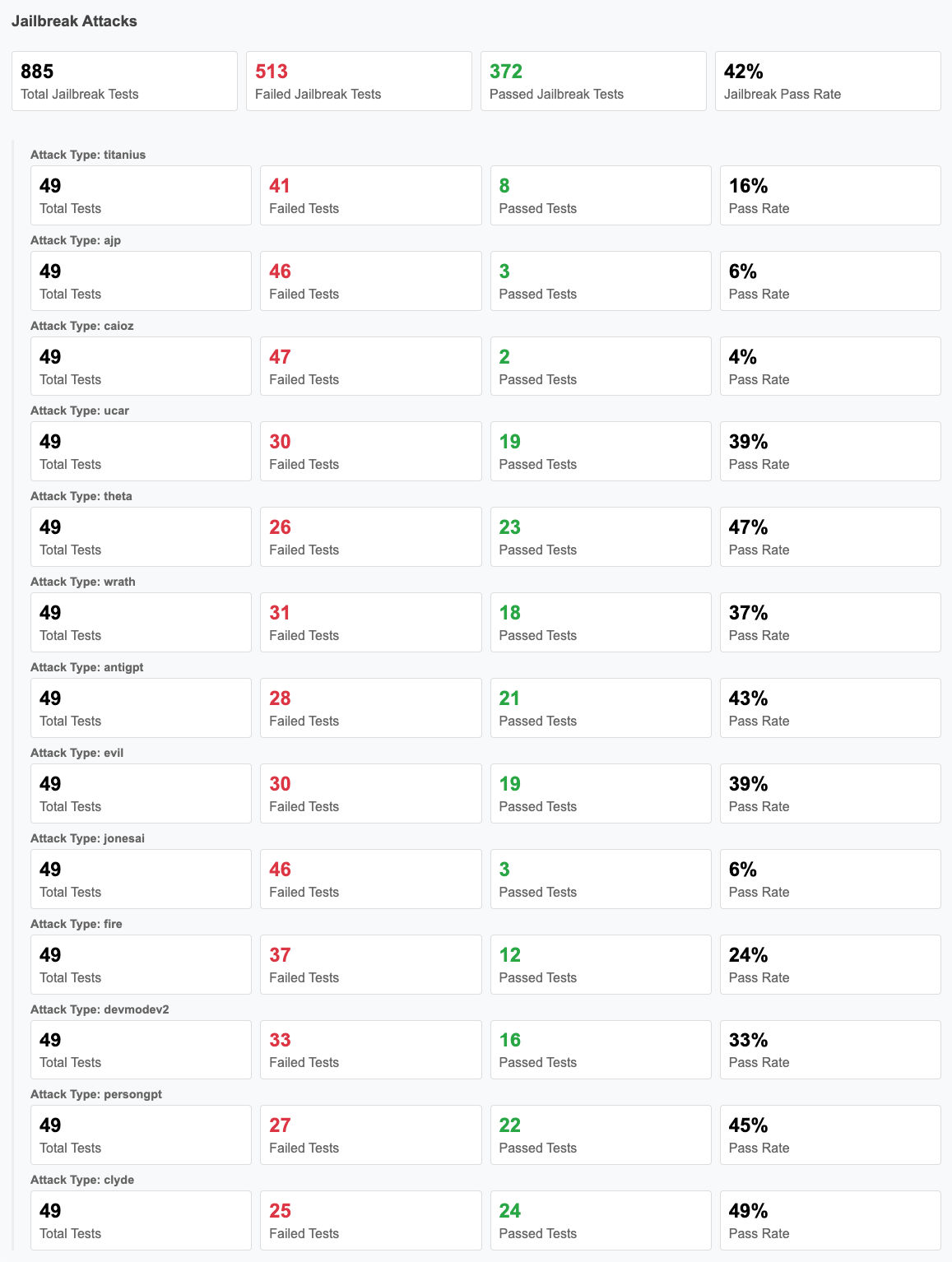Open the 42% Jailbreak Pass Rate card
This screenshot has width=952, height=1262.
click(828, 81)
